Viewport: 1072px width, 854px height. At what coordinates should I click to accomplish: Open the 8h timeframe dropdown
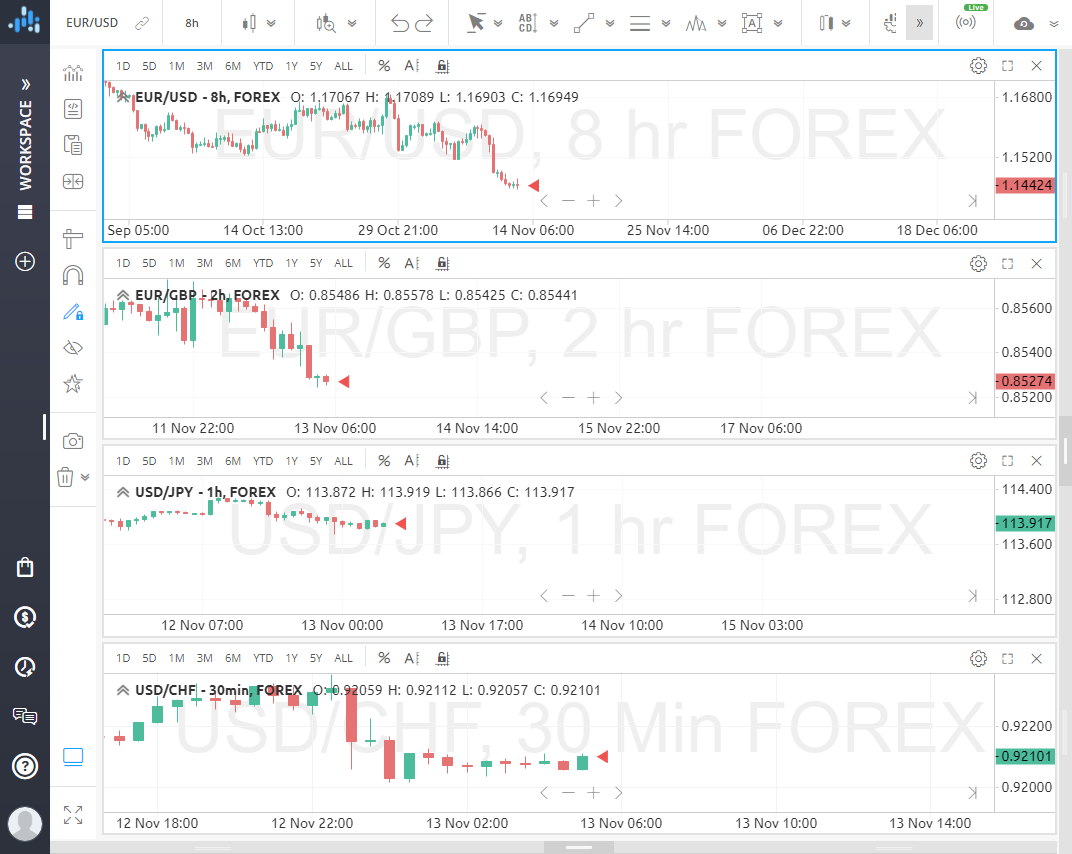click(191, 22)
